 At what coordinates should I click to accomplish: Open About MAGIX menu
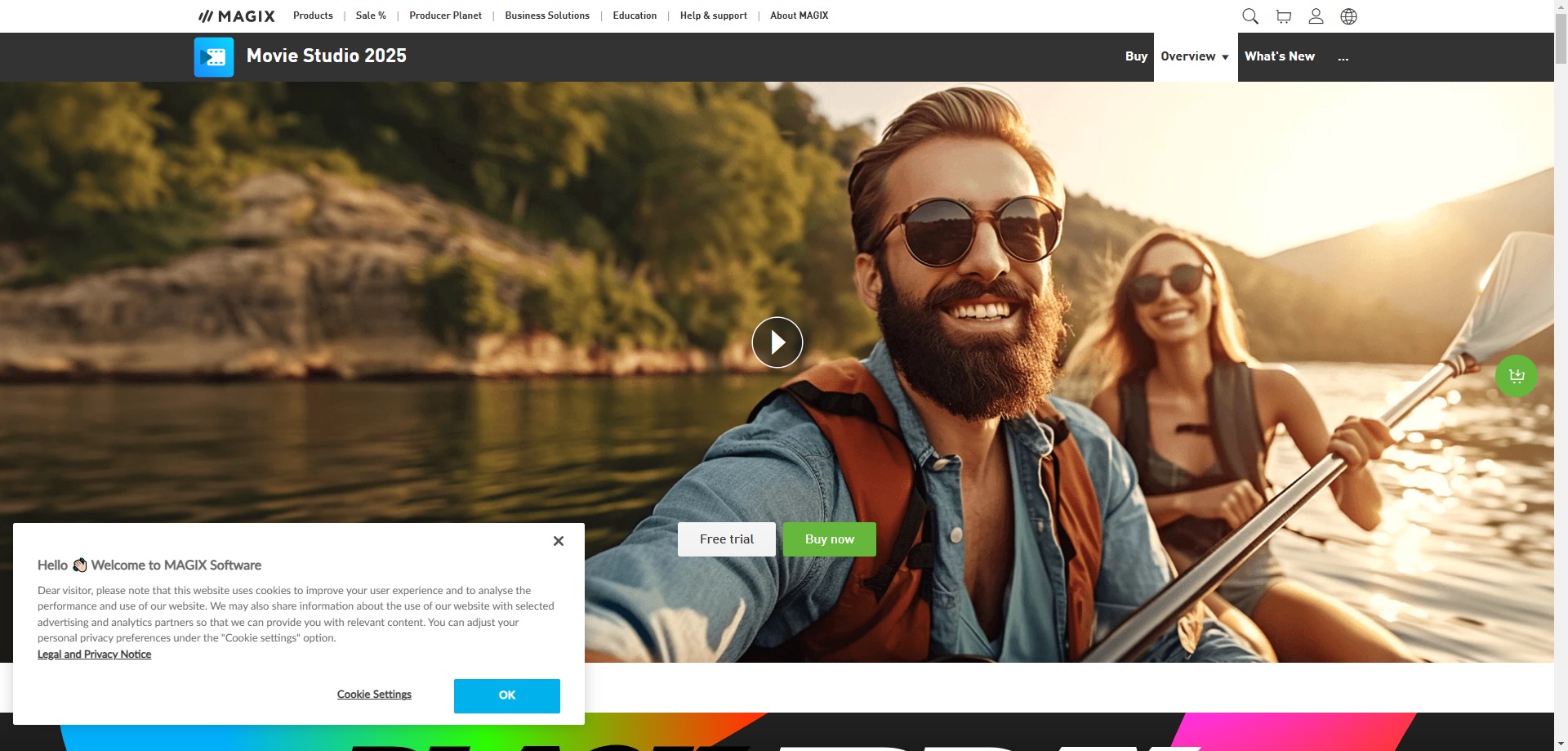799,16
